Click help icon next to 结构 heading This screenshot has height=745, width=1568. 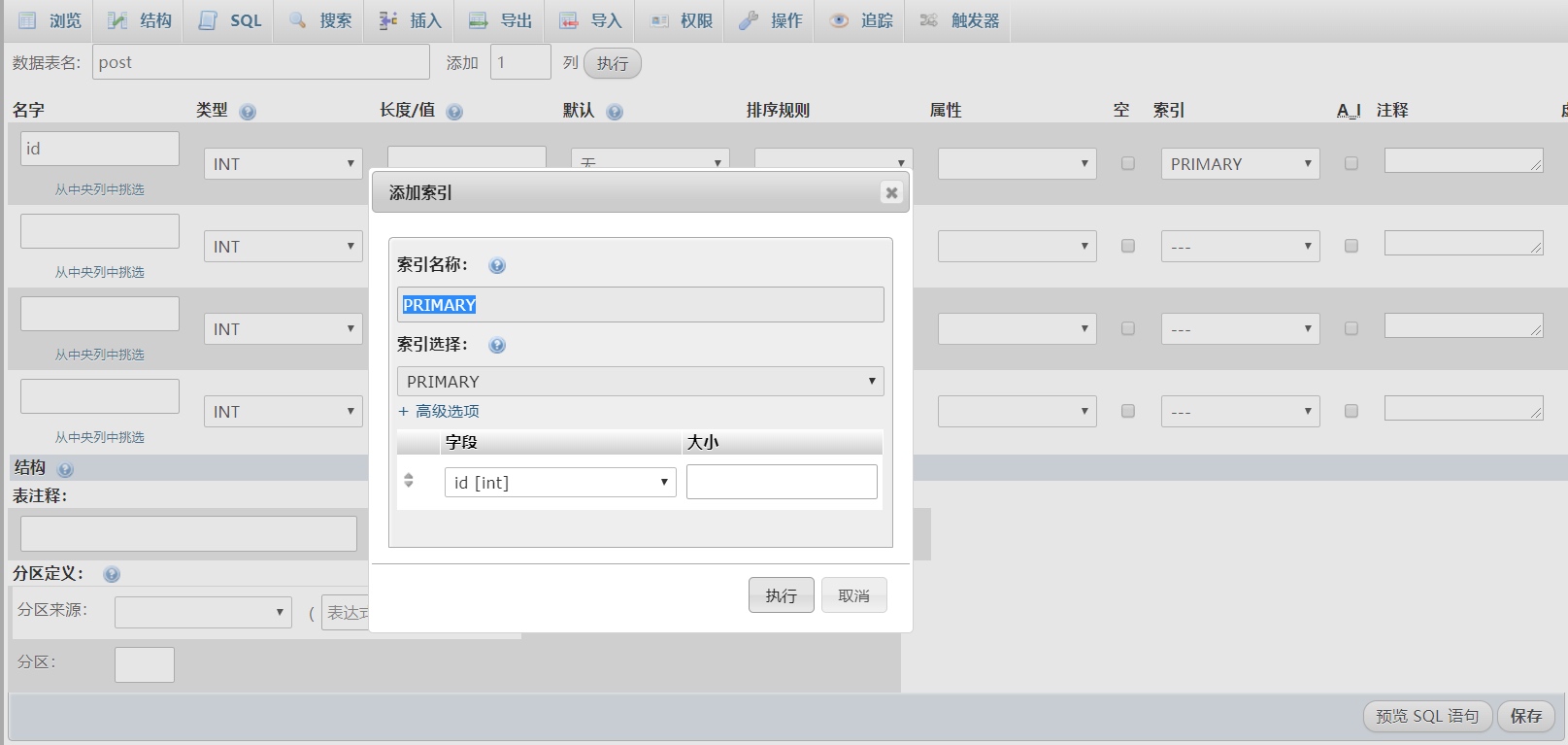(x=65, y=469)
